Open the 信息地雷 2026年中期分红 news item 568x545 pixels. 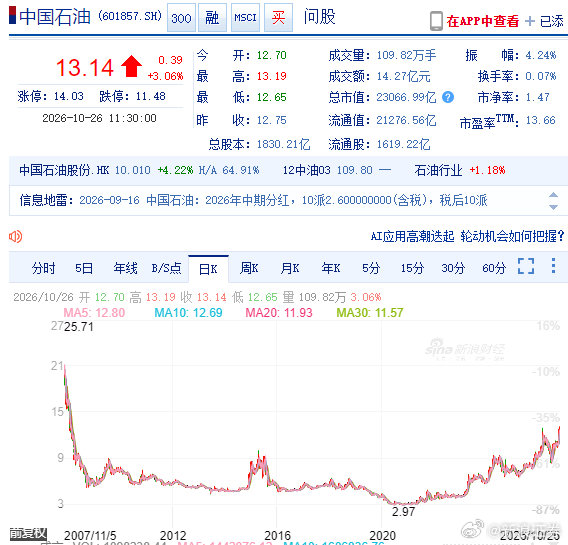click(283, 200)
